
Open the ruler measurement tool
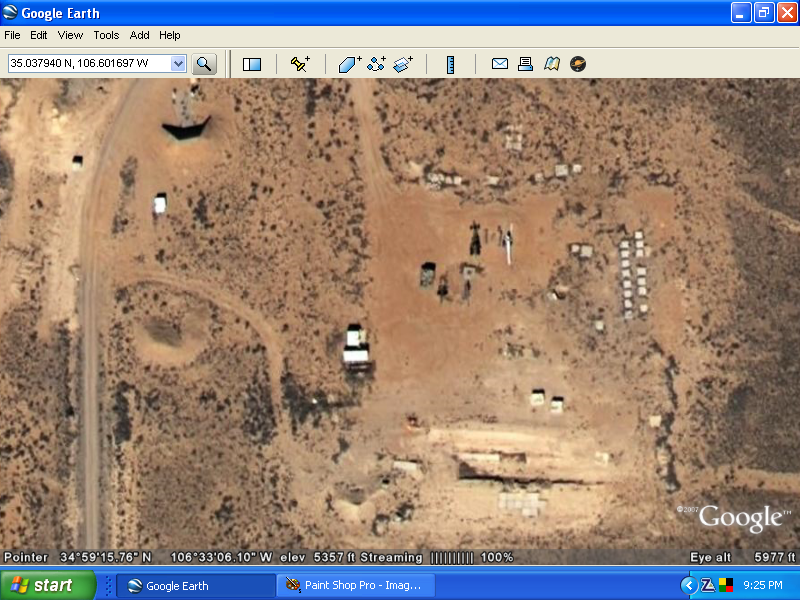[451, 64]
